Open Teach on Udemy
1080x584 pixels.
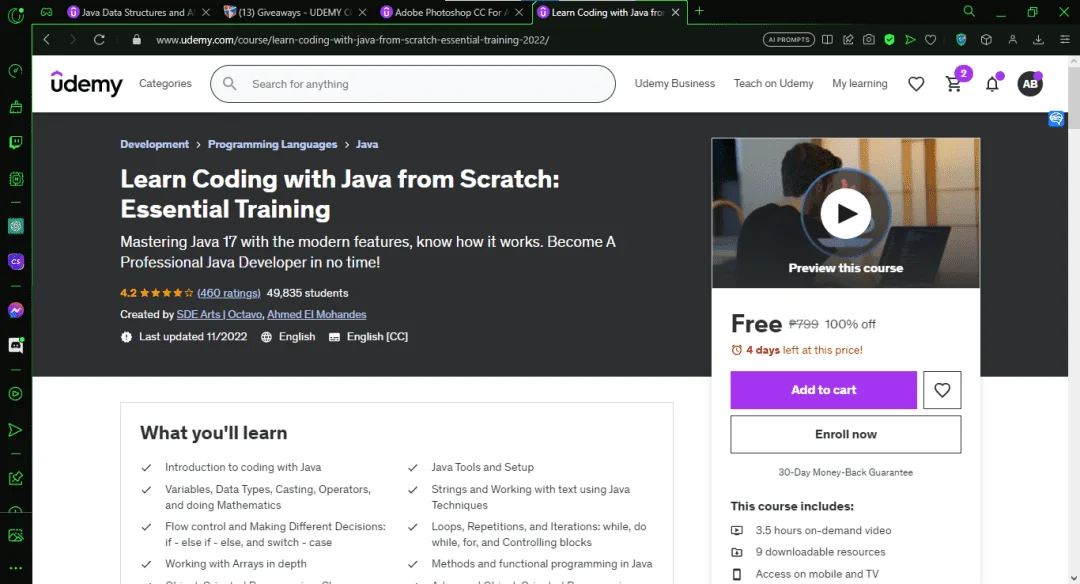[773, 83]
